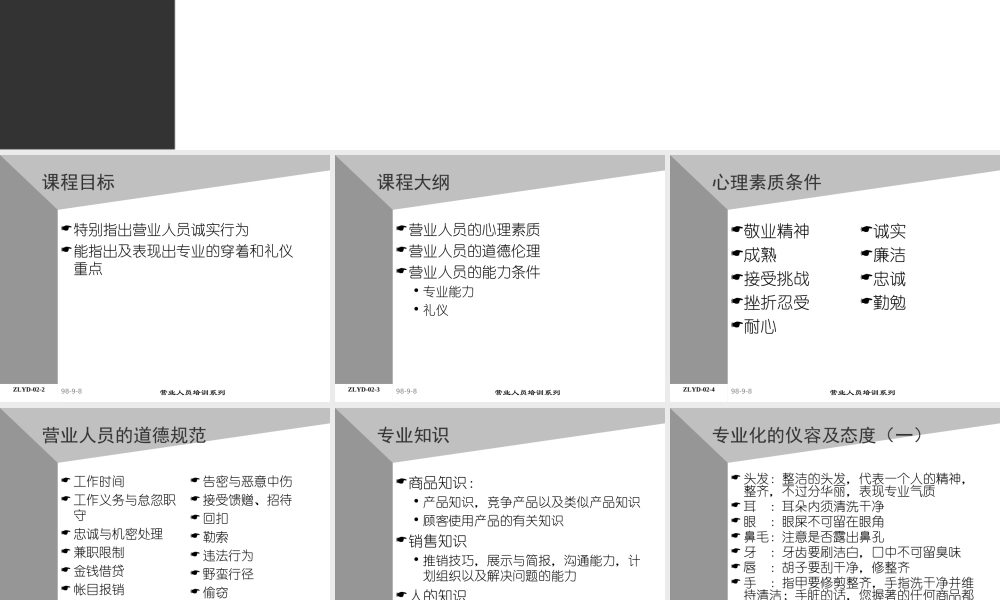Click the bullet 营业人员的道德伦理
The width and height of the screenshot is (1000, 600).
pos(474,251)
